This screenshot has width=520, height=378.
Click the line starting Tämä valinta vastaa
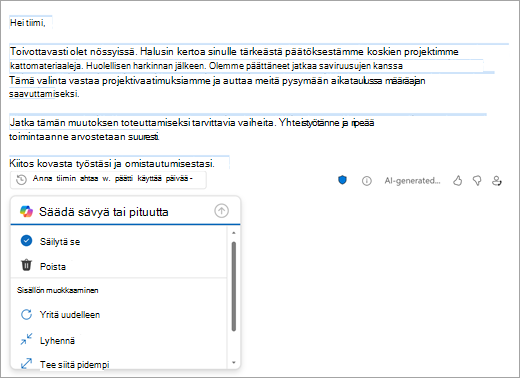(x=217, y=81)
